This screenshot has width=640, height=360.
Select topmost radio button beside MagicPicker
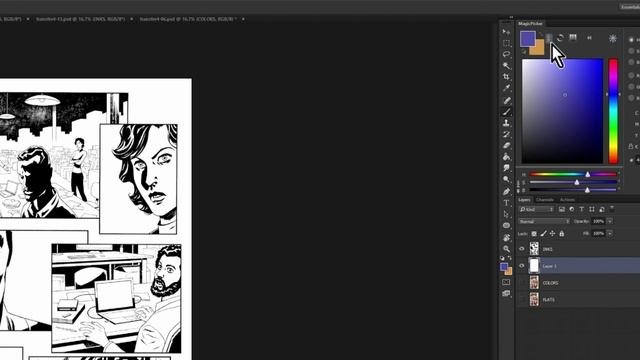(631, 40)
